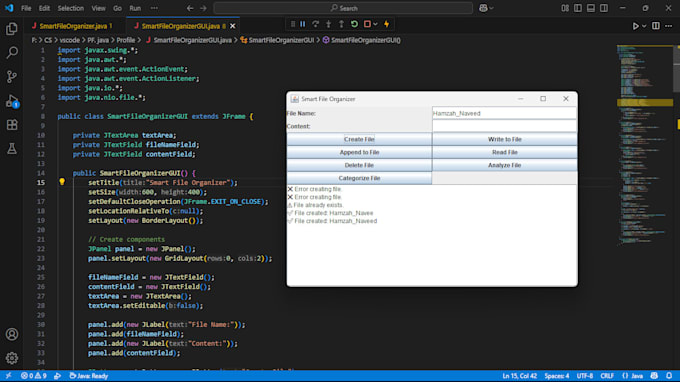Image resolution: width=680 pixels, height=382 pixels.
Task: Restart the debug session
Action: click(354, 24)
